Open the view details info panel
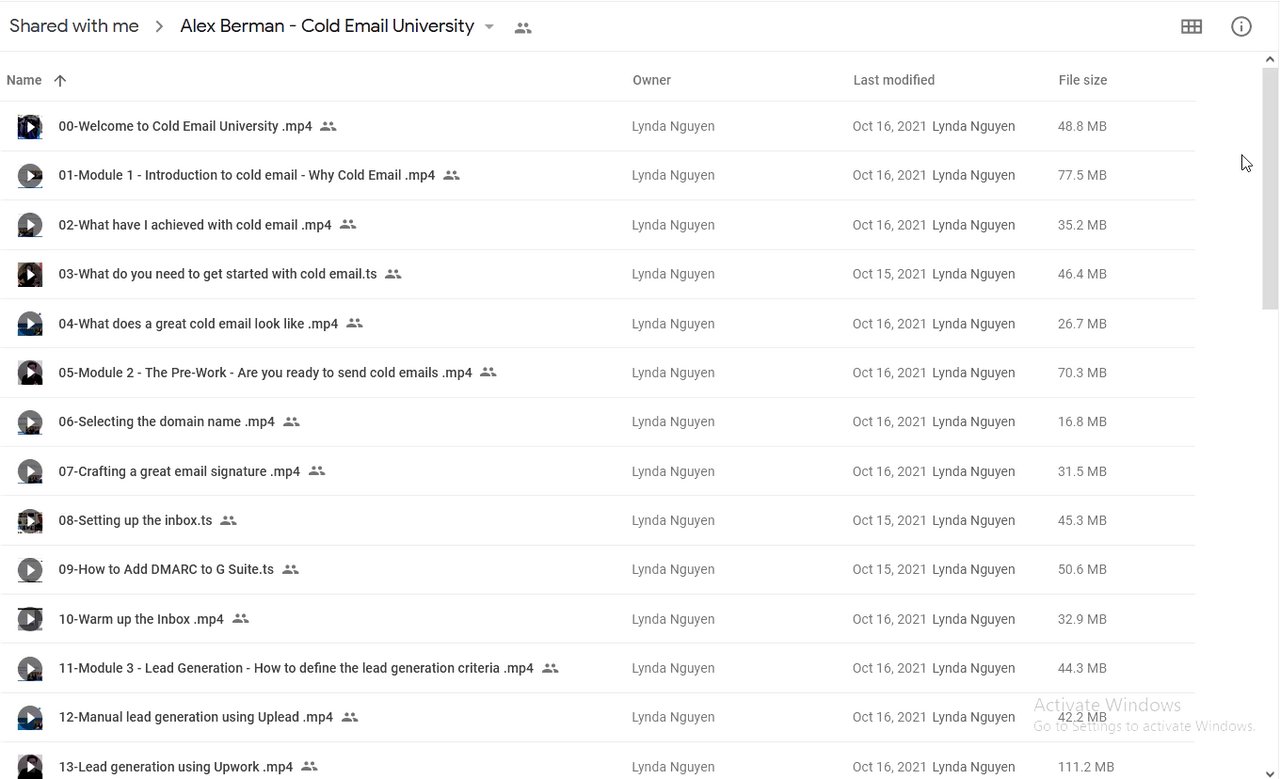This screenshot has height=779, width=1280. tap(1241, 27)
